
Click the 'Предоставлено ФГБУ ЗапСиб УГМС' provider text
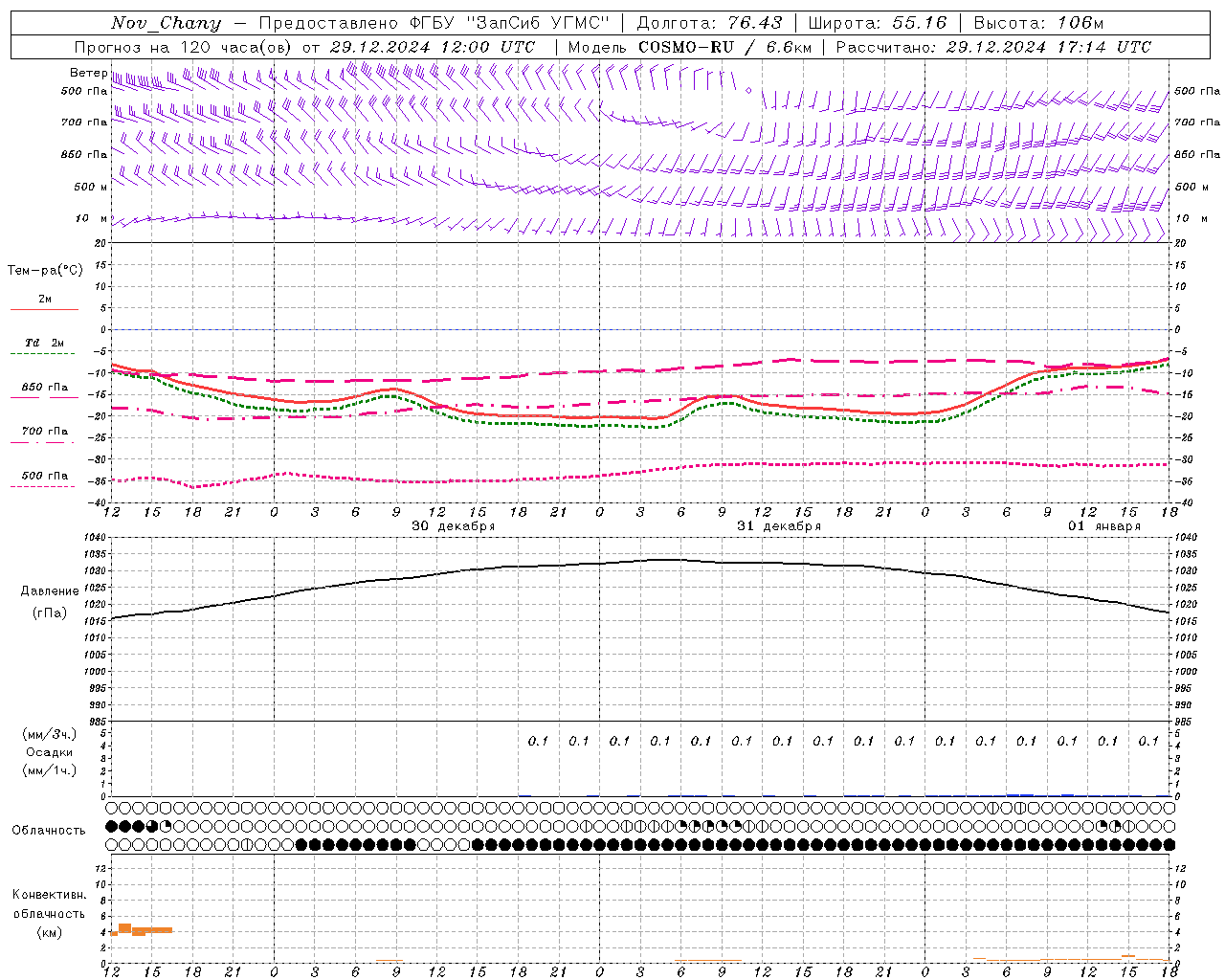pos(434,23)
